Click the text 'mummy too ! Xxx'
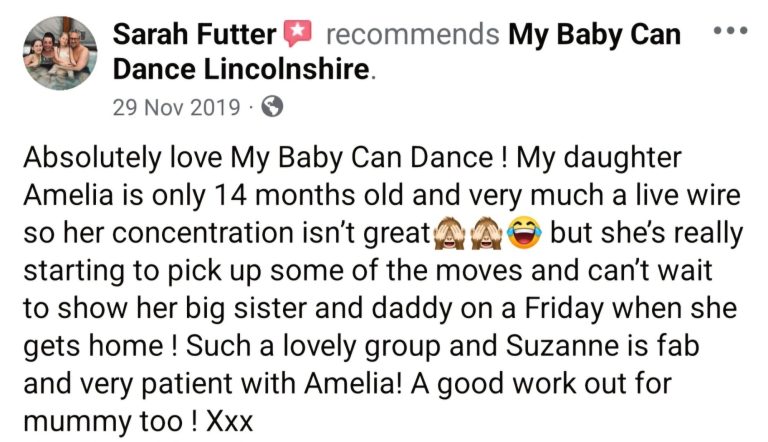Viewport: 768px width, 442px height. [138, 421]
